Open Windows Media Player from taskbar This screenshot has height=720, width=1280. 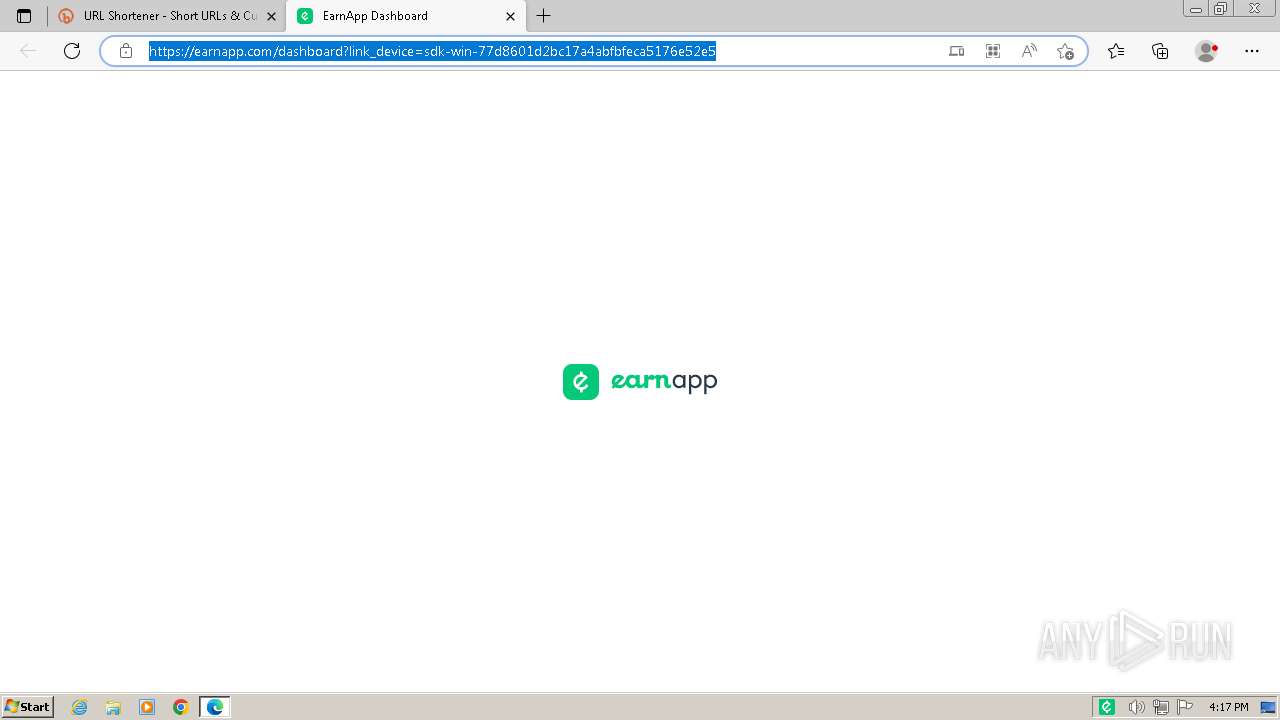[x=147, y=707]
